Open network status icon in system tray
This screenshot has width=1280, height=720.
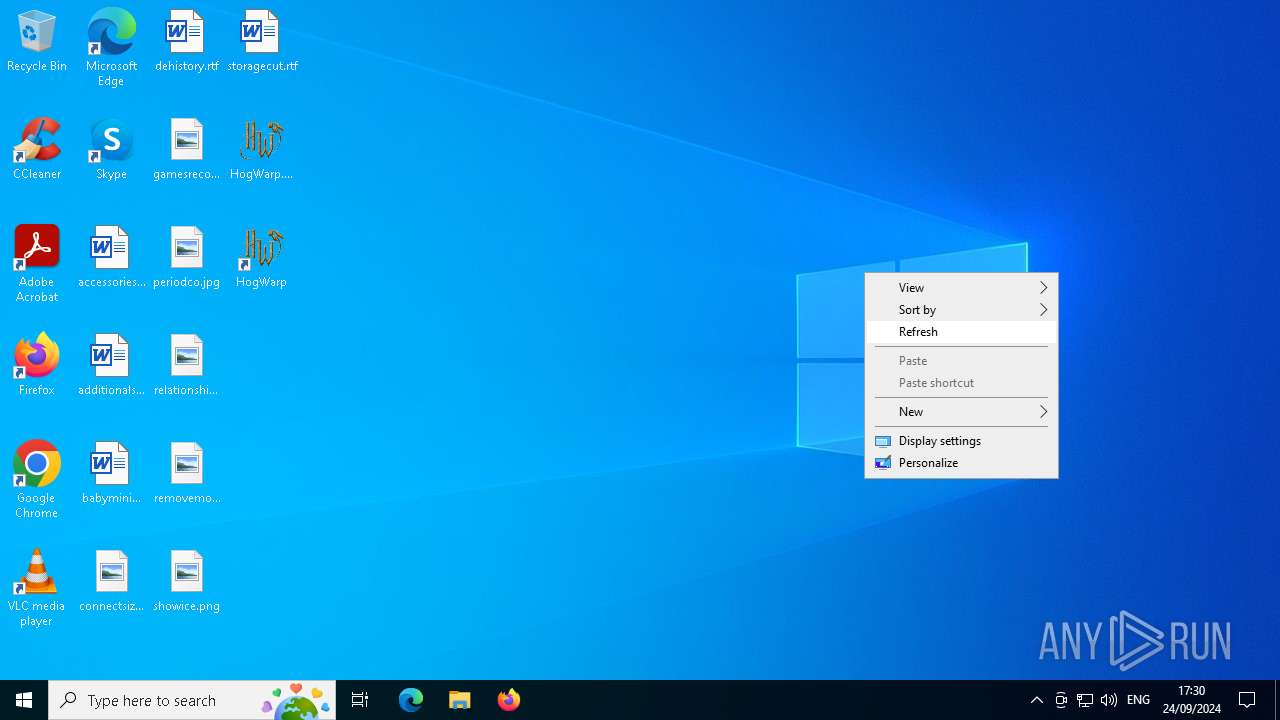click(1085, 700)
